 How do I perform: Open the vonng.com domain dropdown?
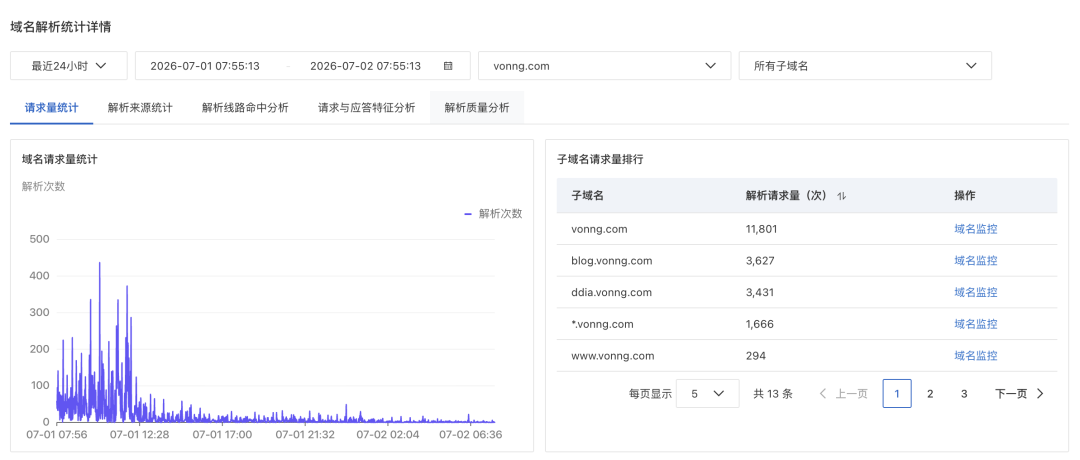(605, 66)
